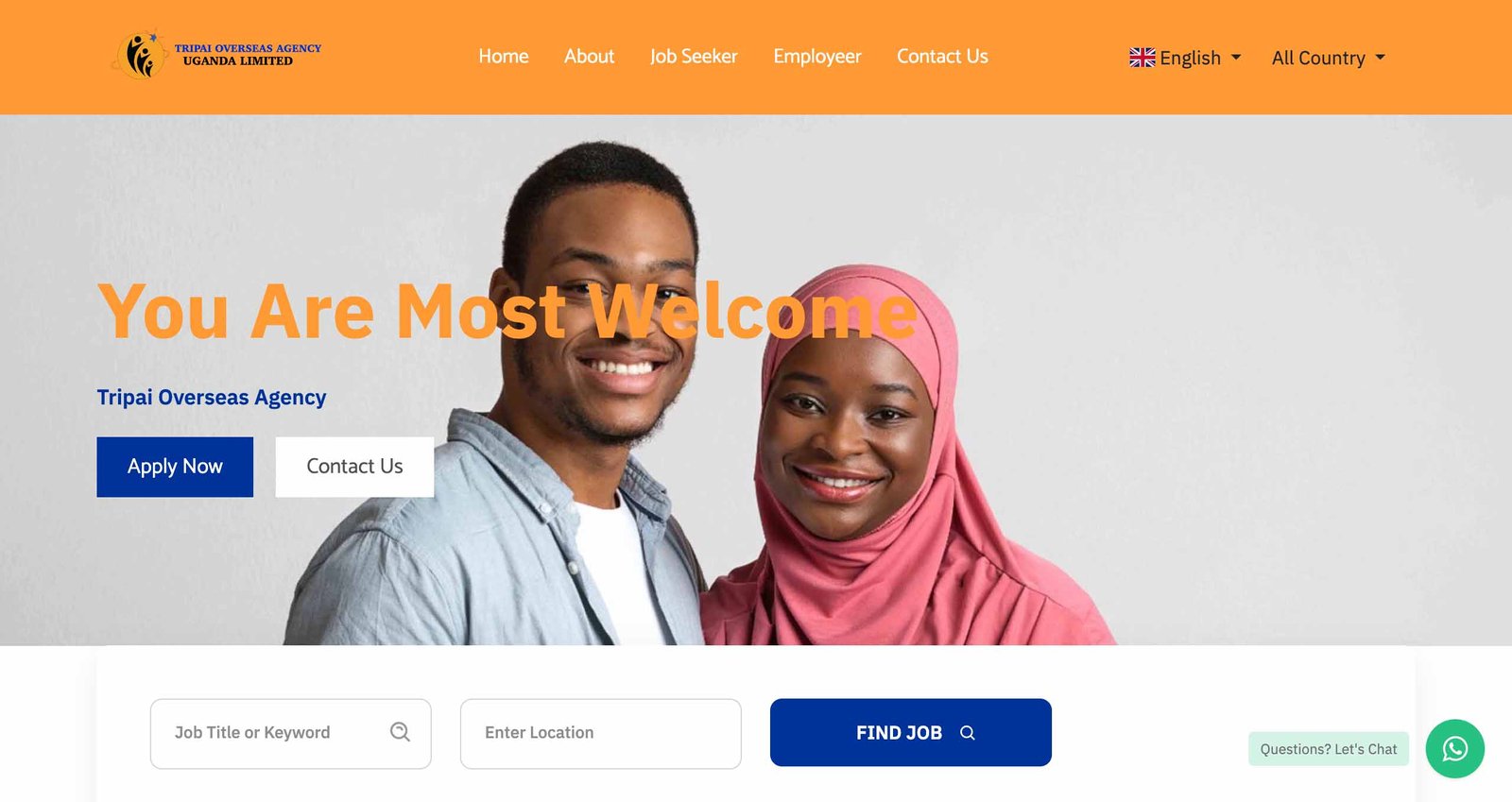Open the Employeer menu link

(817, 57)
